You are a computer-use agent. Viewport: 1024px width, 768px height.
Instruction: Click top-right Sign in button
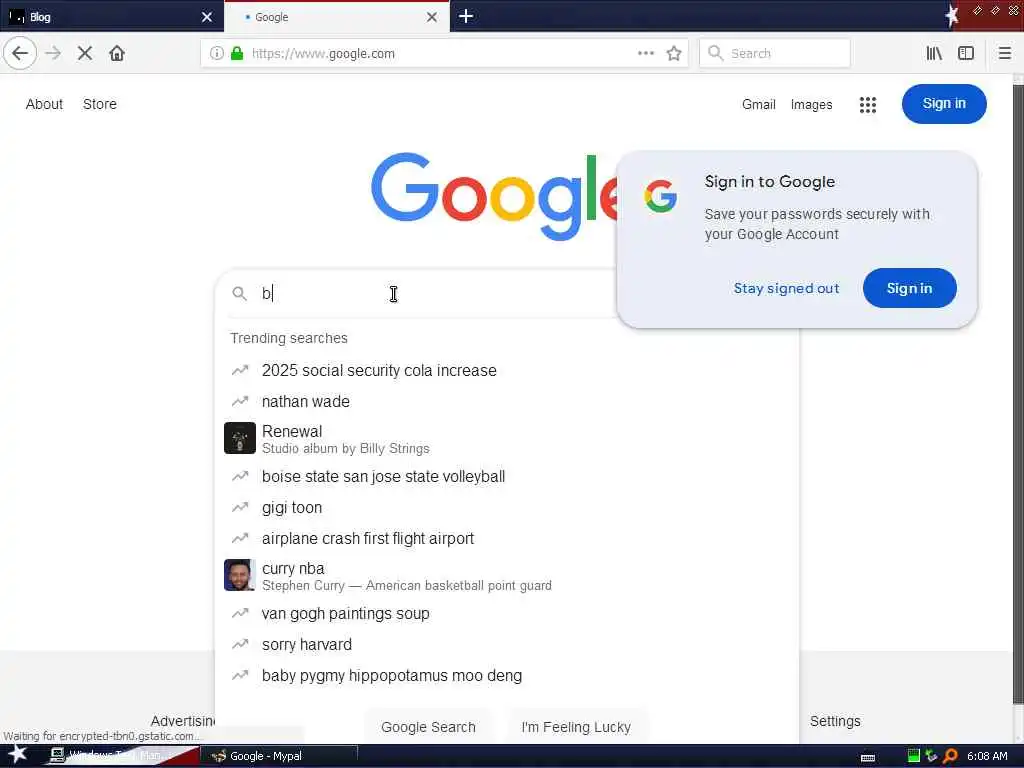pos(944,104)
